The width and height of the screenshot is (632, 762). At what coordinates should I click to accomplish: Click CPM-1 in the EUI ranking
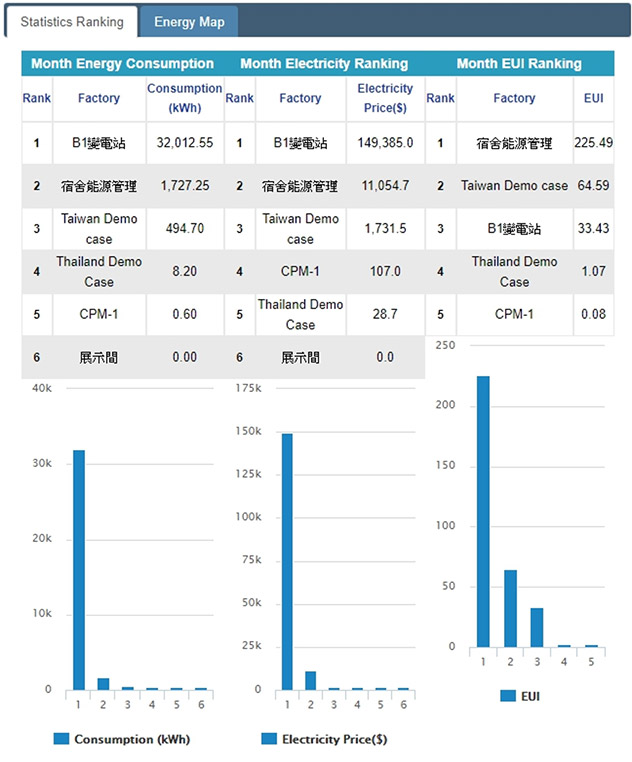tap(514, 314)
